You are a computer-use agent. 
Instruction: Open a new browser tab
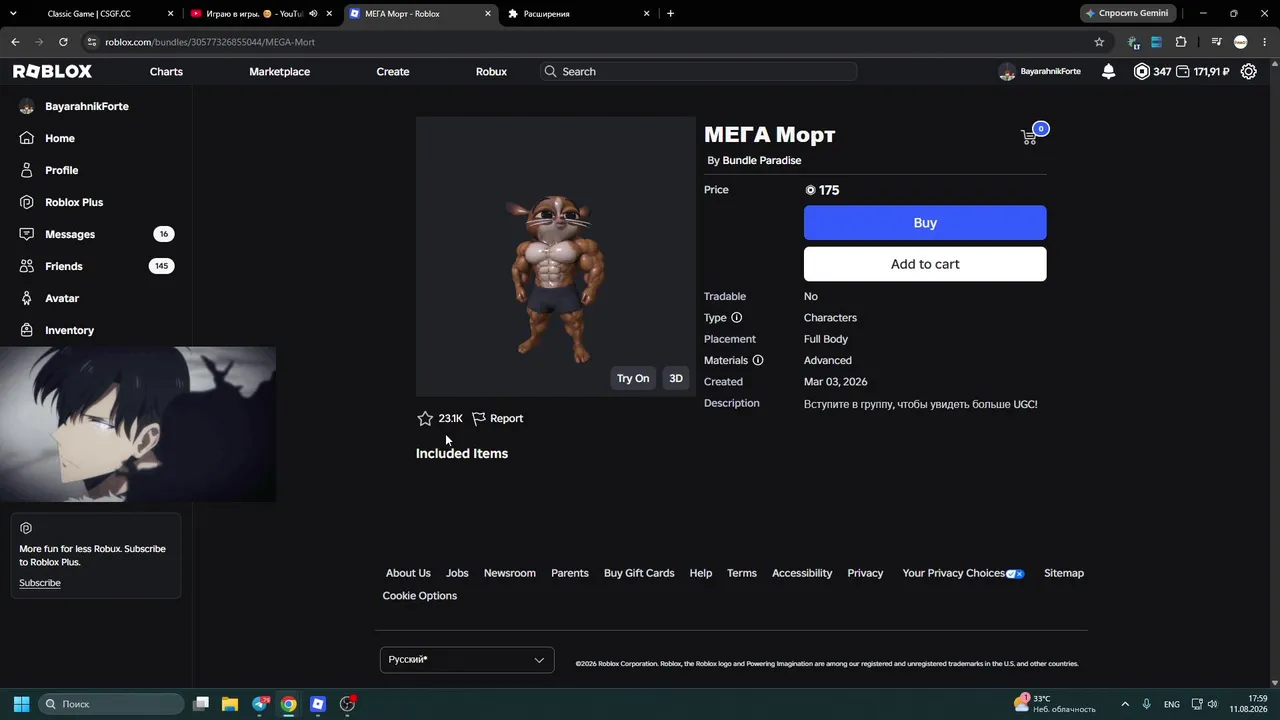(670, 14)
